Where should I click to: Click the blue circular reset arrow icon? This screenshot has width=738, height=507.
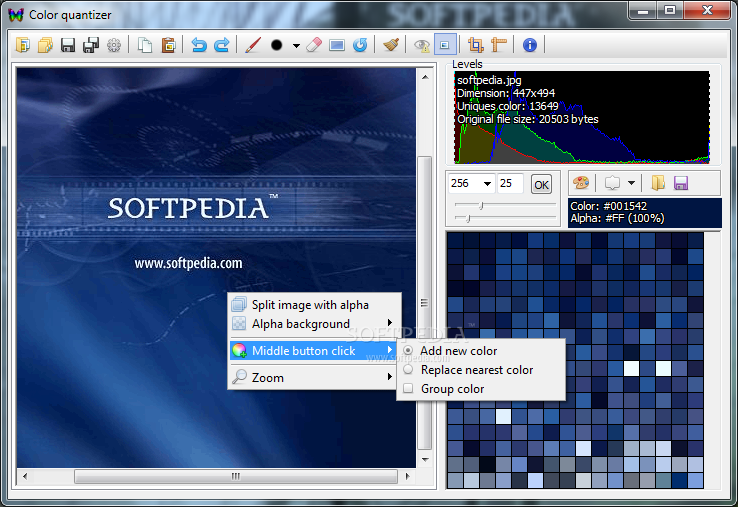pos(360,45)
